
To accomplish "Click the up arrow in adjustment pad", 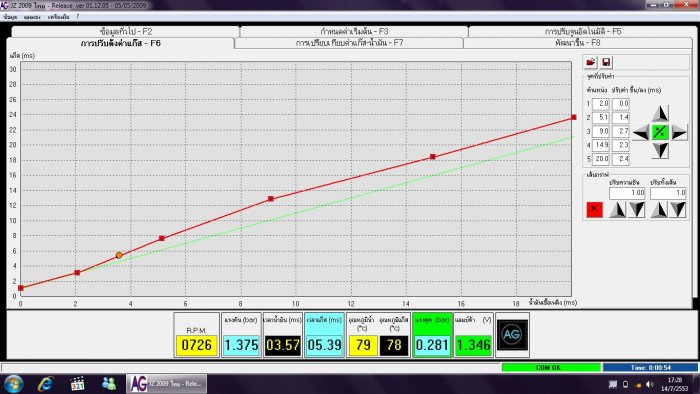I will coord(660,114).
